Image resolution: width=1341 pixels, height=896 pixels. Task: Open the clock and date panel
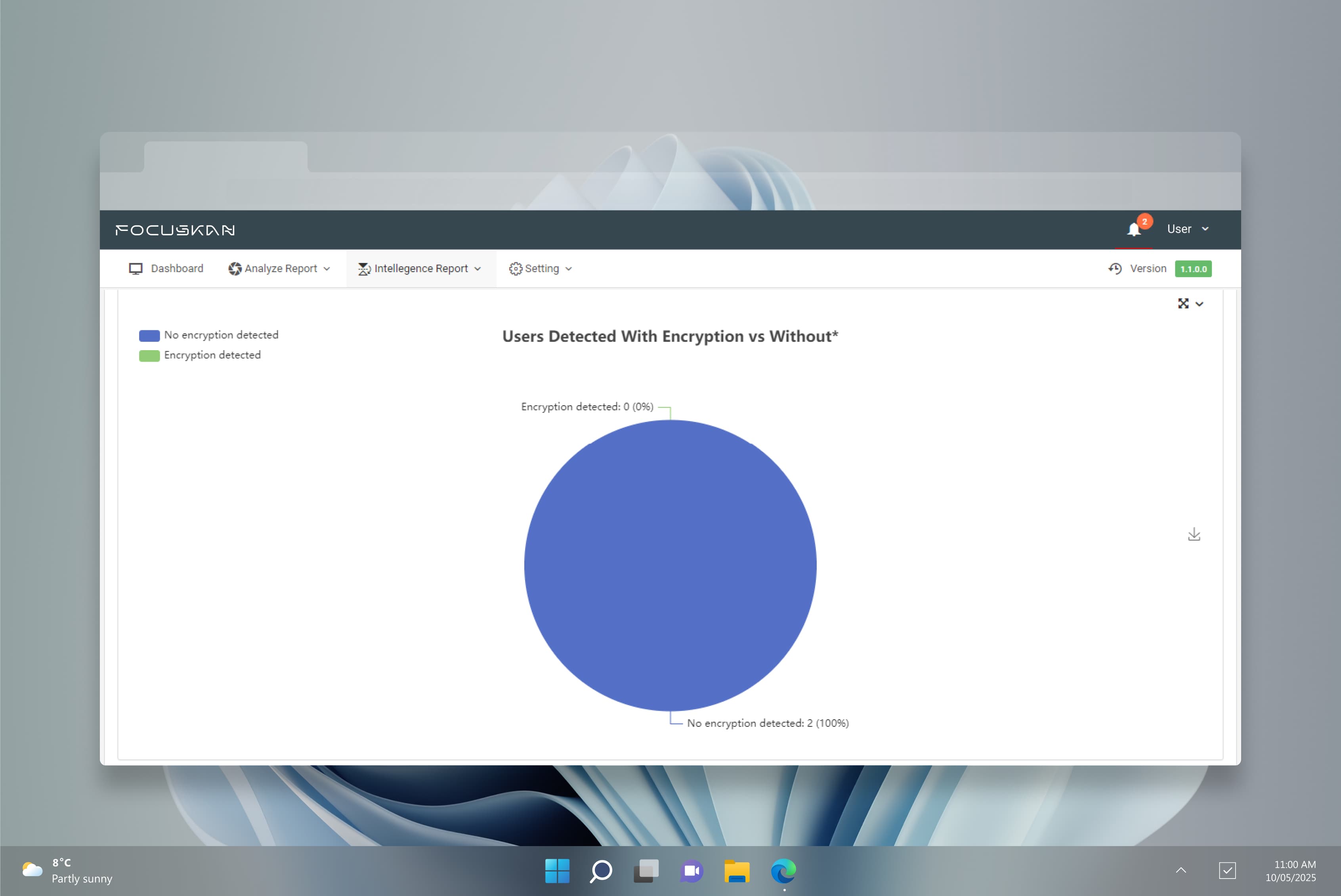click(x=1290, y=871)
